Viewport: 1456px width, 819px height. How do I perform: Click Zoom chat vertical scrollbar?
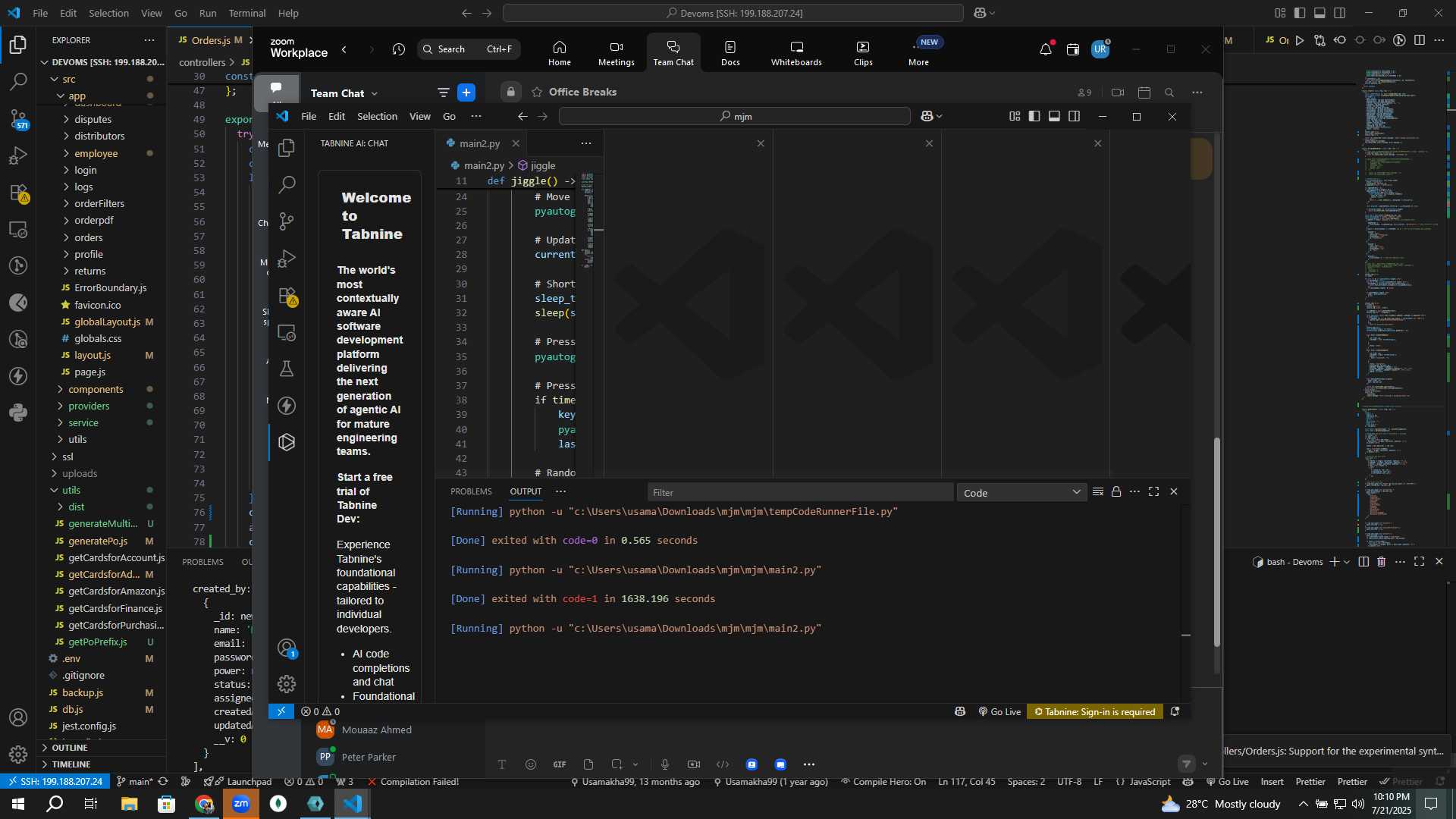click(x=1217, y=542)
